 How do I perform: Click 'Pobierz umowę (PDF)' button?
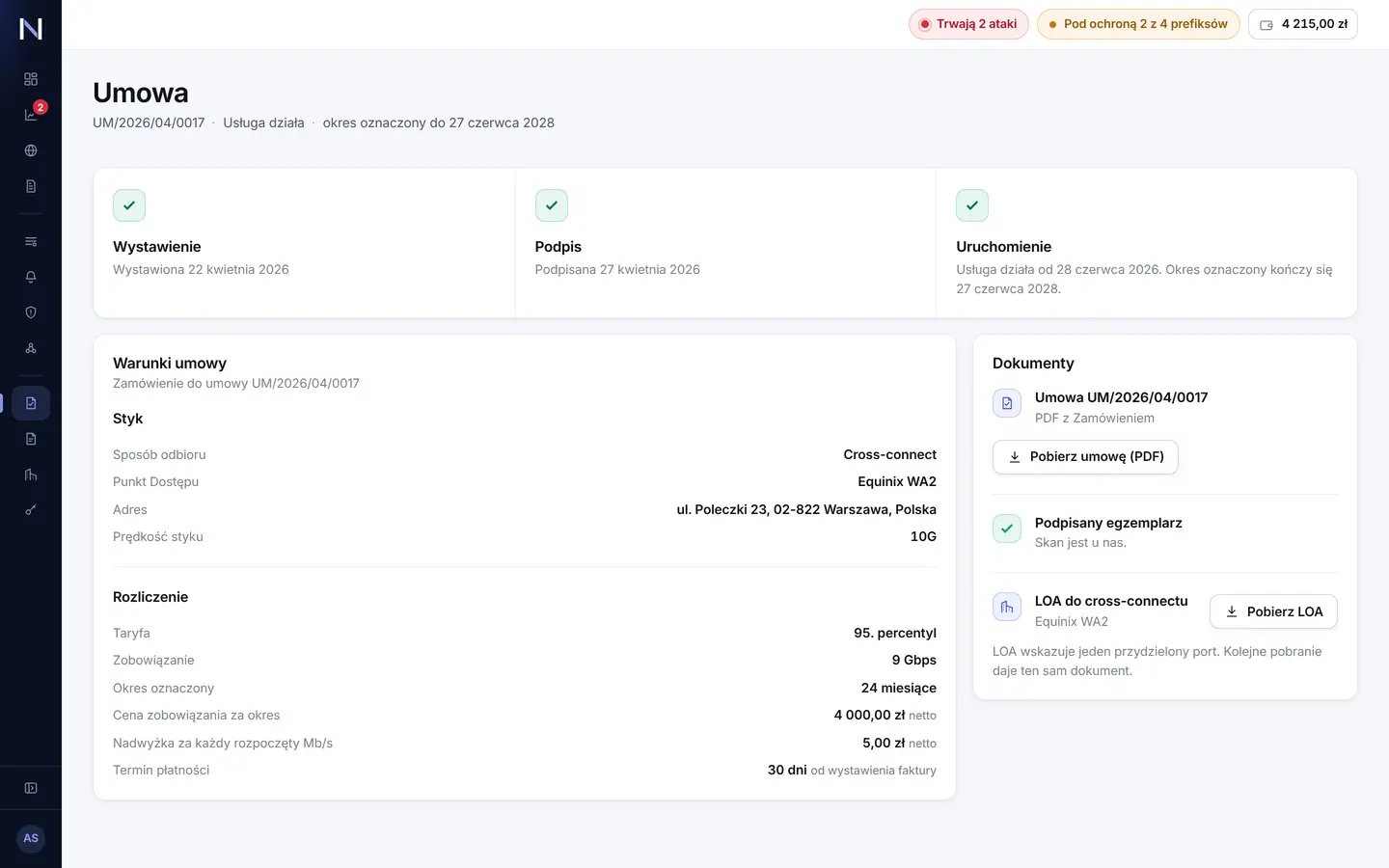[1085, 457]
